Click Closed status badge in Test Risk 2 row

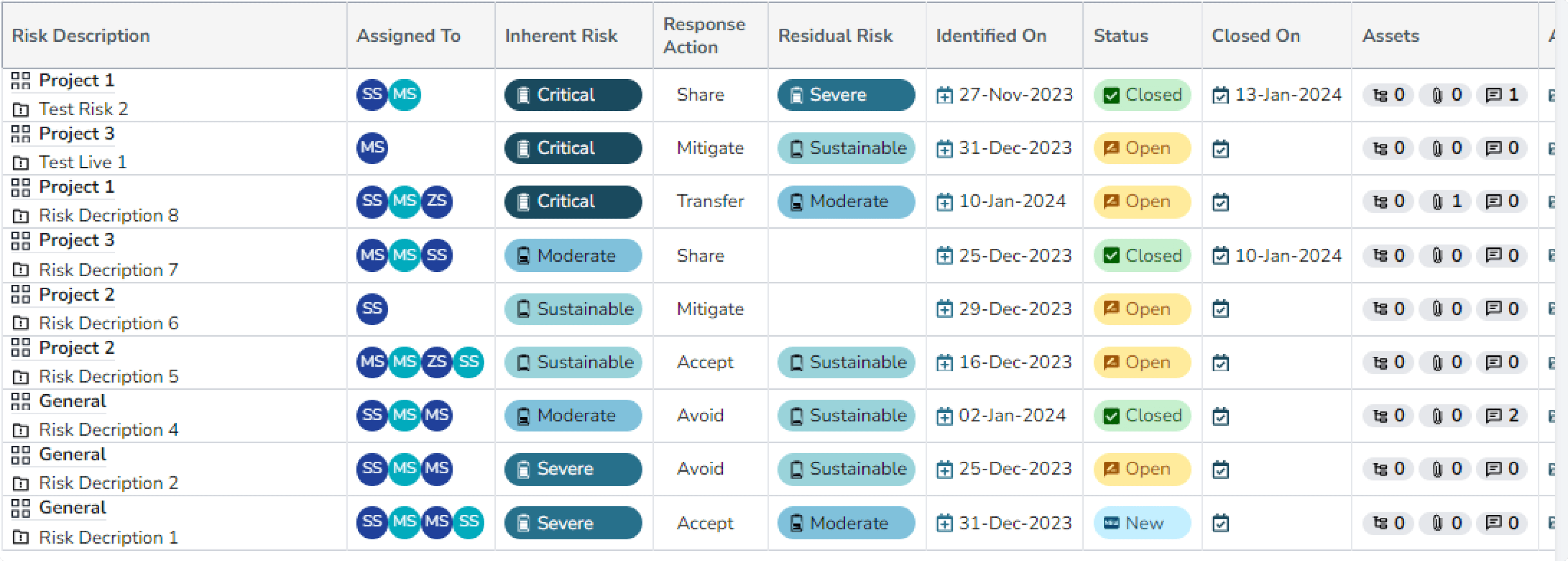(x=1142, y=95)
